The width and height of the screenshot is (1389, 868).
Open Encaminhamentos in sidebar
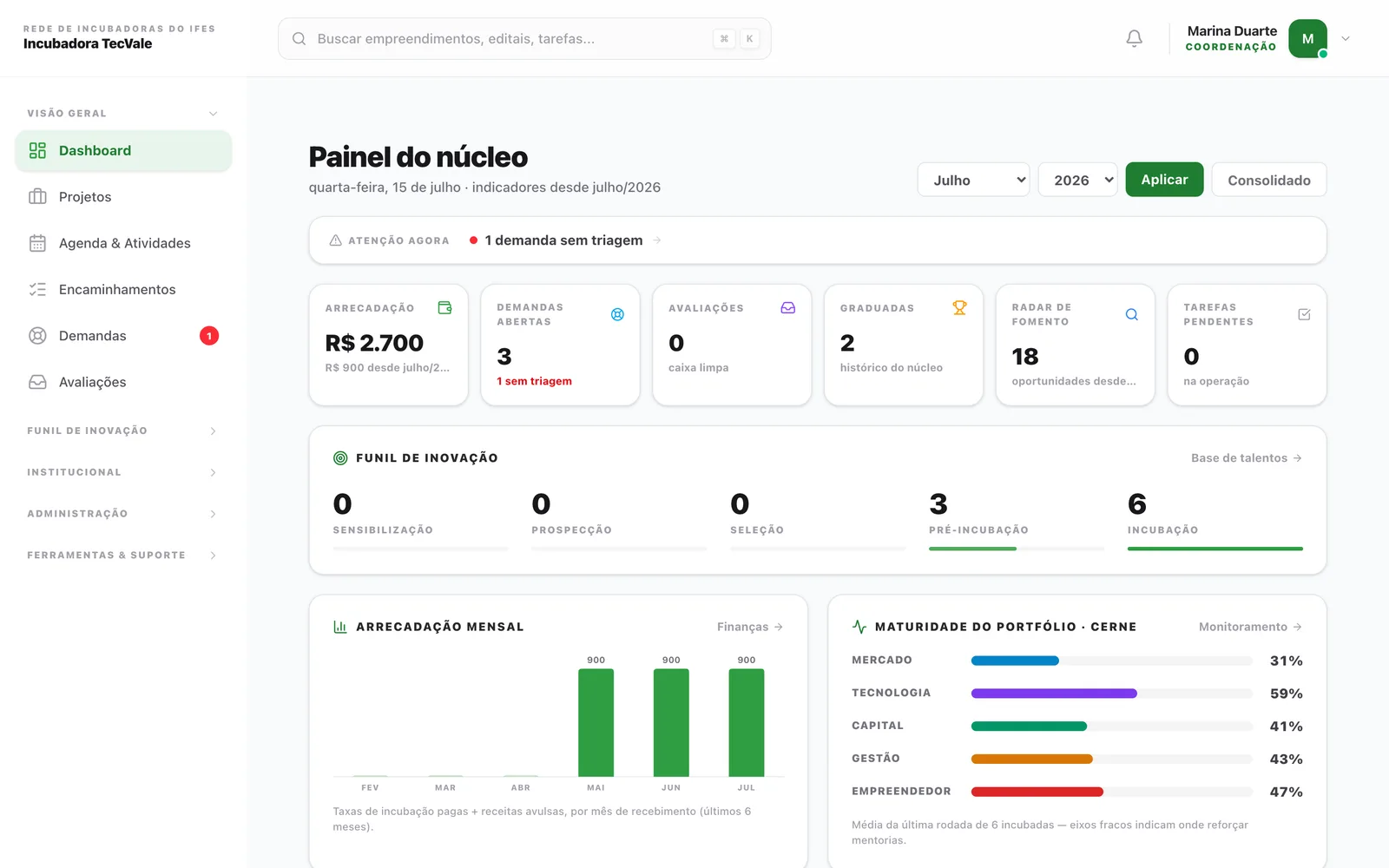[123, 289]
